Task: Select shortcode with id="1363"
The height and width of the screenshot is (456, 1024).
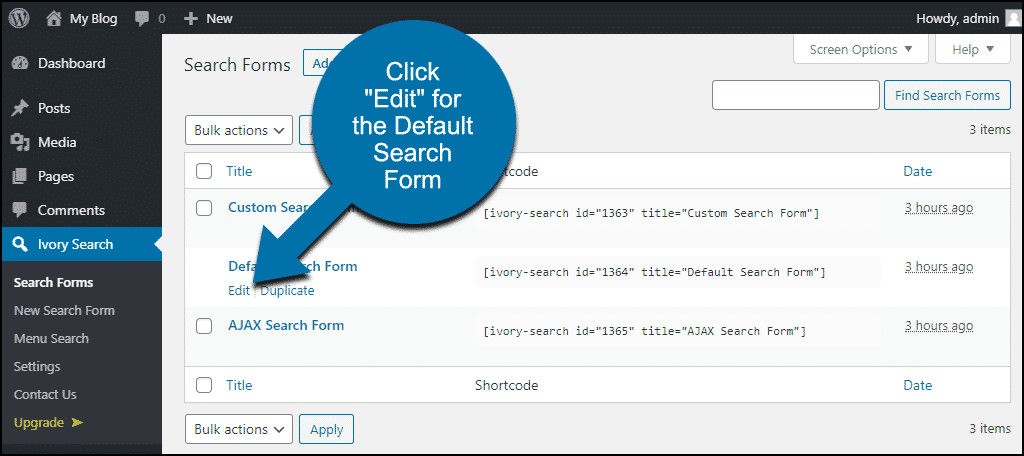Action: click(x=651, y=213)
